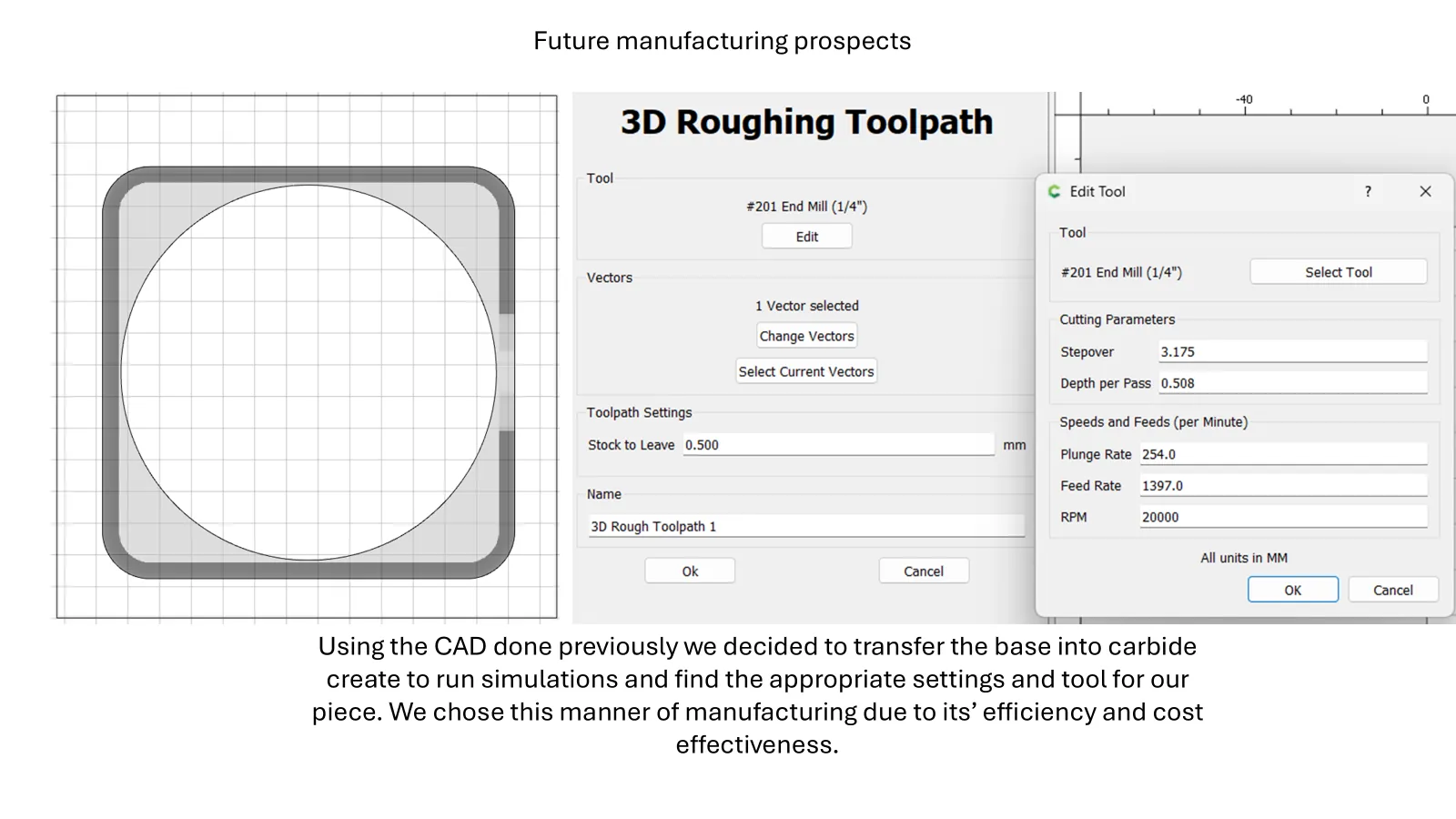The image size is (1456, 819).
Task: Click the Stepover value field
Action: 1293,352
